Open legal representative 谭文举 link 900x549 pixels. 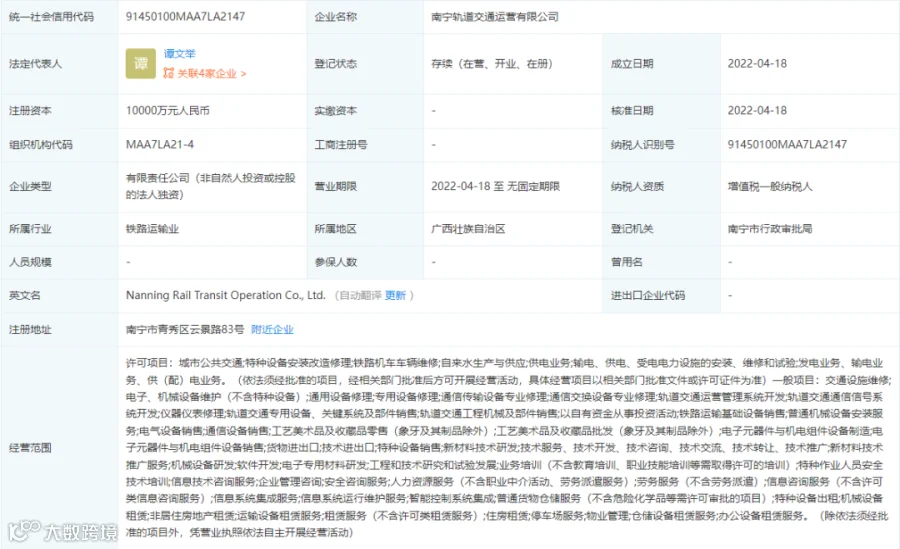click(x=180, y=54)
